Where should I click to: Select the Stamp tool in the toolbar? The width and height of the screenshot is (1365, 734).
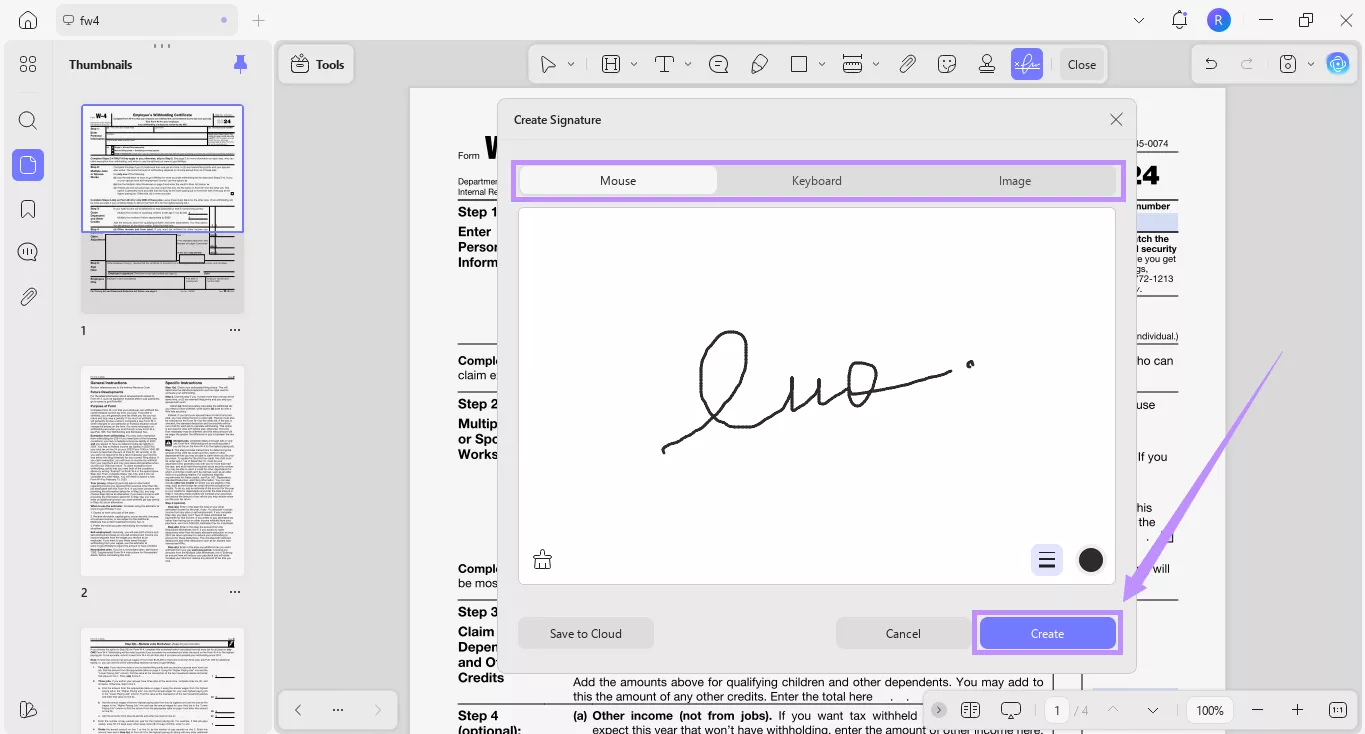tap(987, 63)
